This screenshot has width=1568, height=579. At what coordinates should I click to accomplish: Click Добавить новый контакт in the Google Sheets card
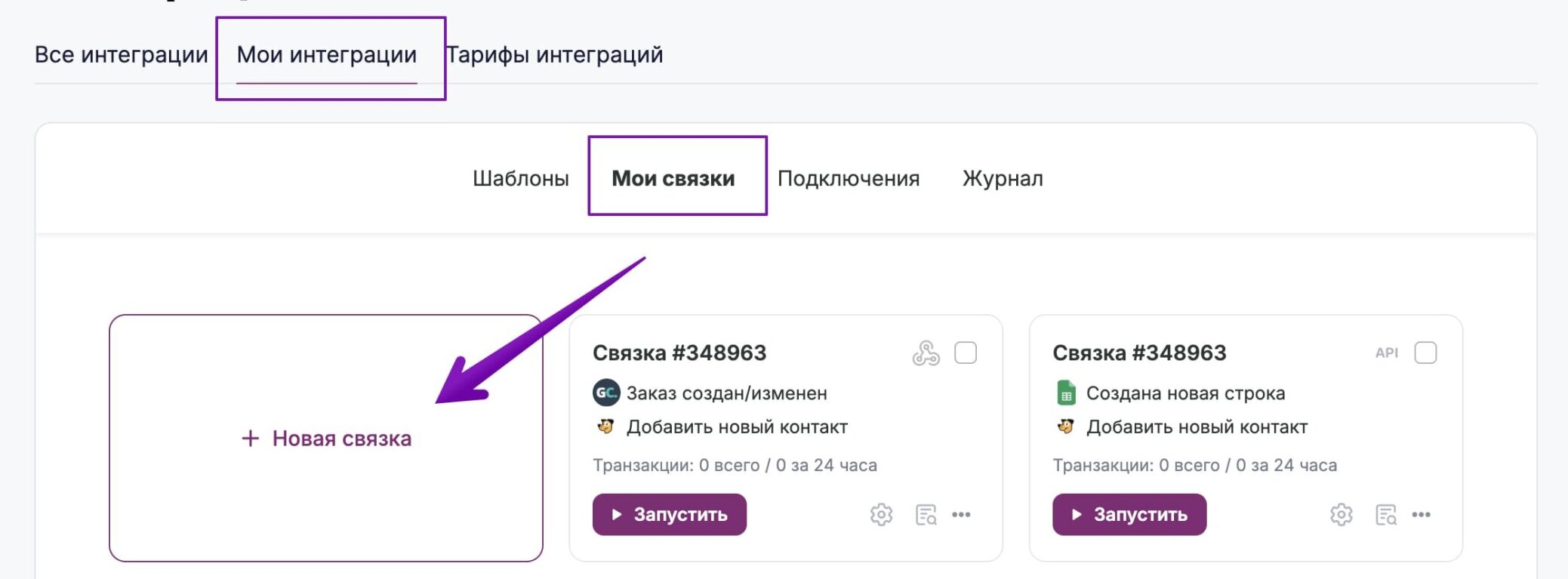pos(1197,427)
